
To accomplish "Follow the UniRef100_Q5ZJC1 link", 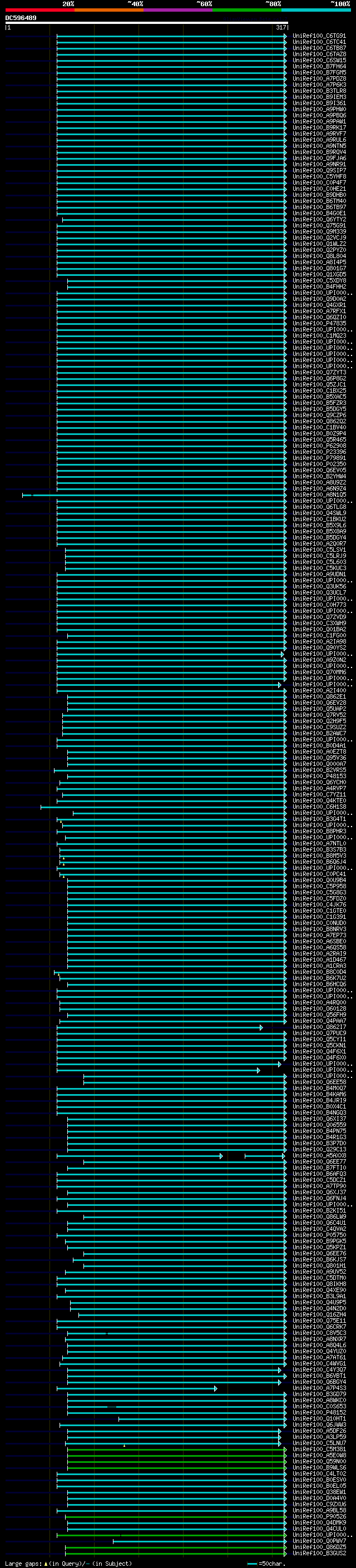I will pos(319,385).
